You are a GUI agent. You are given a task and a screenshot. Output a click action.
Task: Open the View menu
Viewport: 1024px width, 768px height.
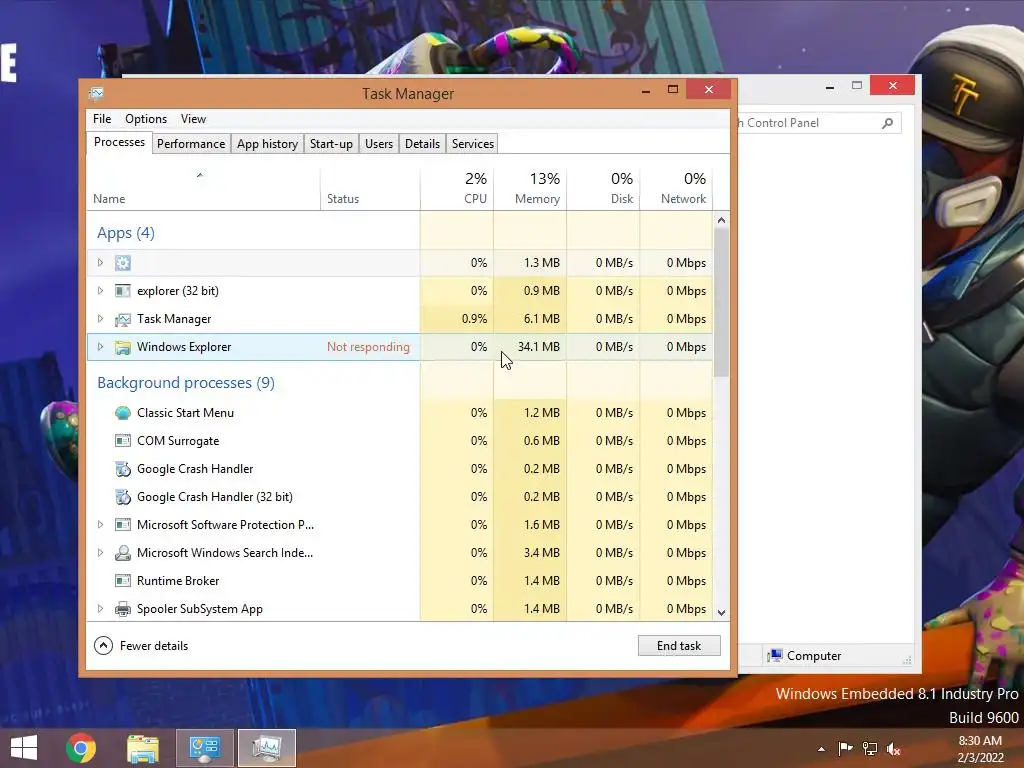(193, 119)
